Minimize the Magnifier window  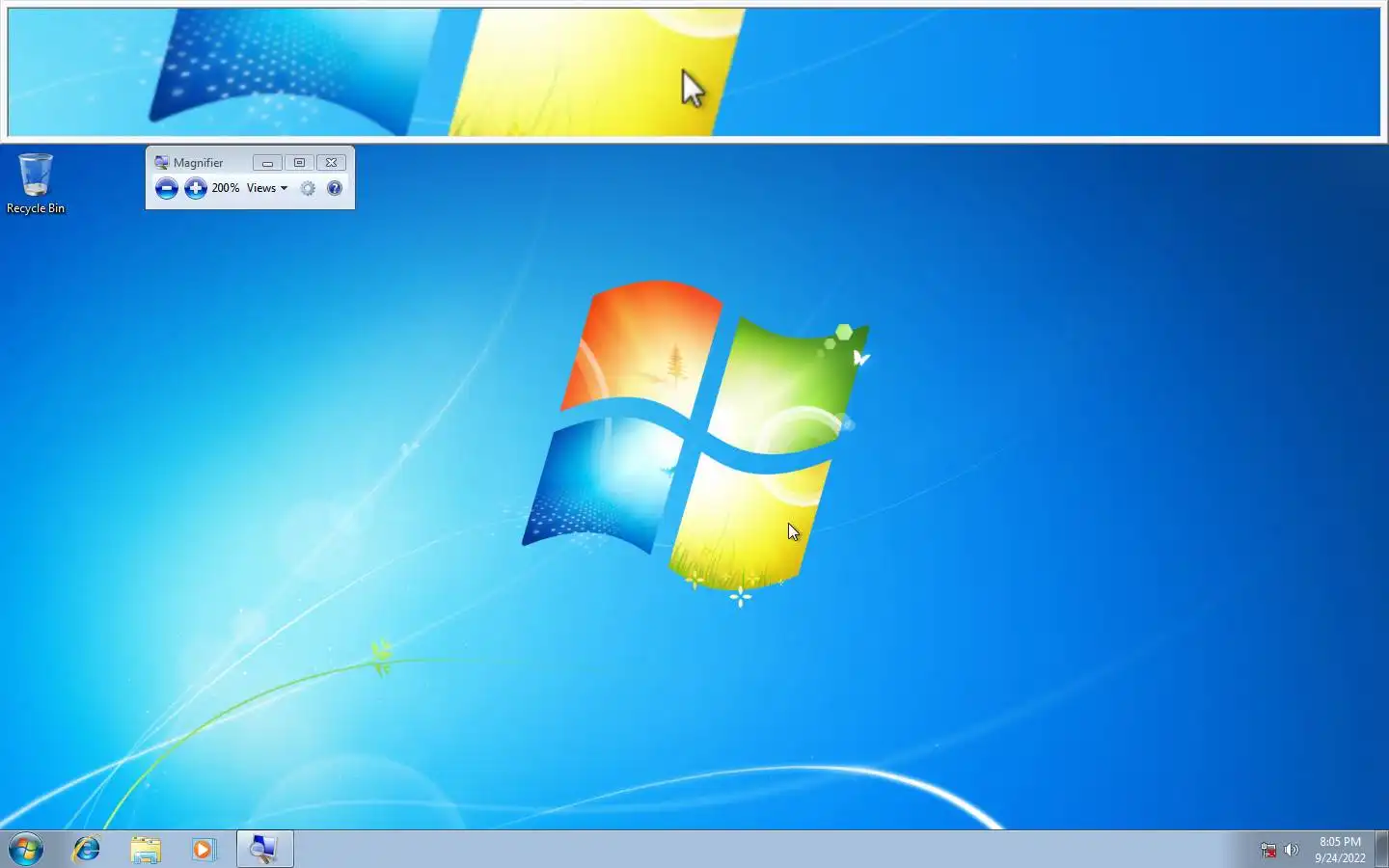click(267, 163)
